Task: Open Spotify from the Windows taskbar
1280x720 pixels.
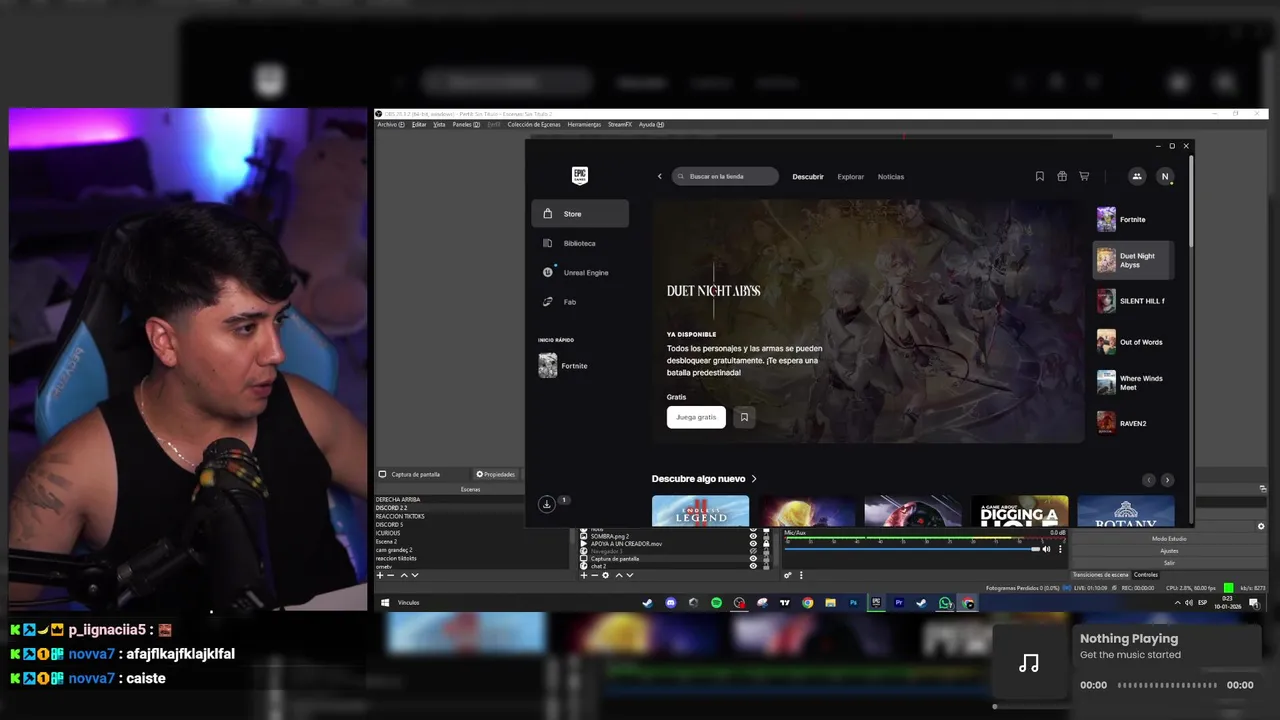Action: click(x=716, y=603)
